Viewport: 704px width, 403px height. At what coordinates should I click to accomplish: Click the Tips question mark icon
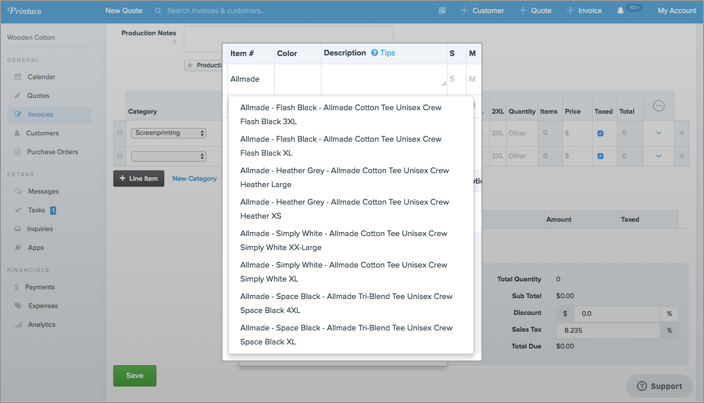click(374, 53)
